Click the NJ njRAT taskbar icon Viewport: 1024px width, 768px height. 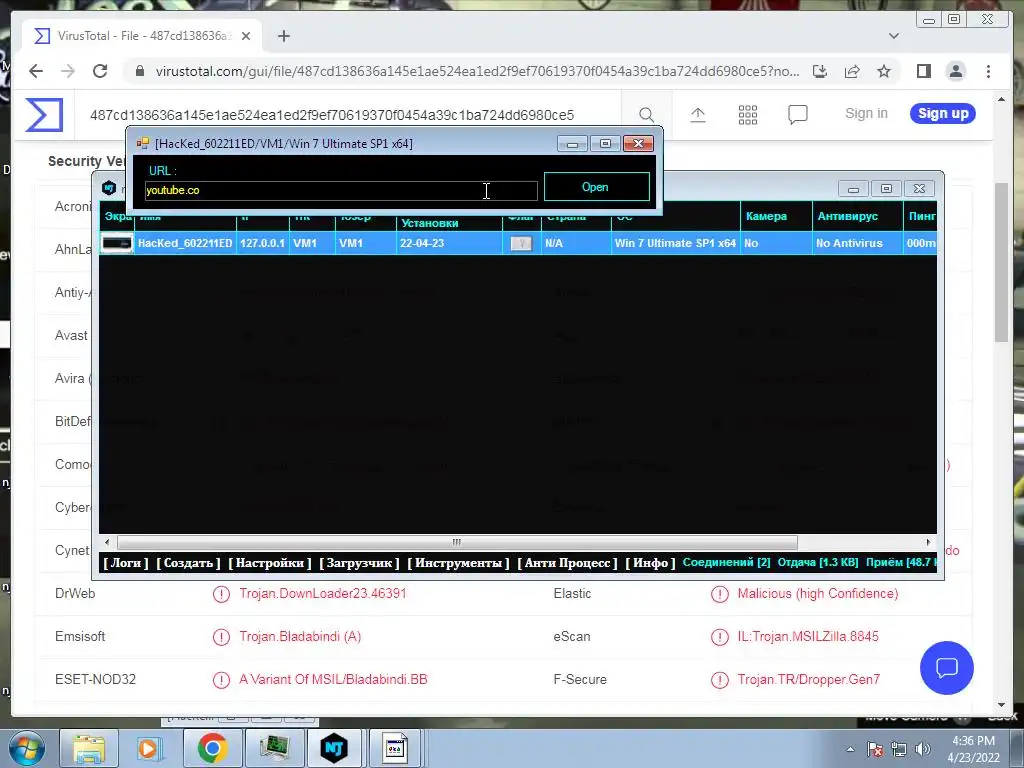[334, 748]
